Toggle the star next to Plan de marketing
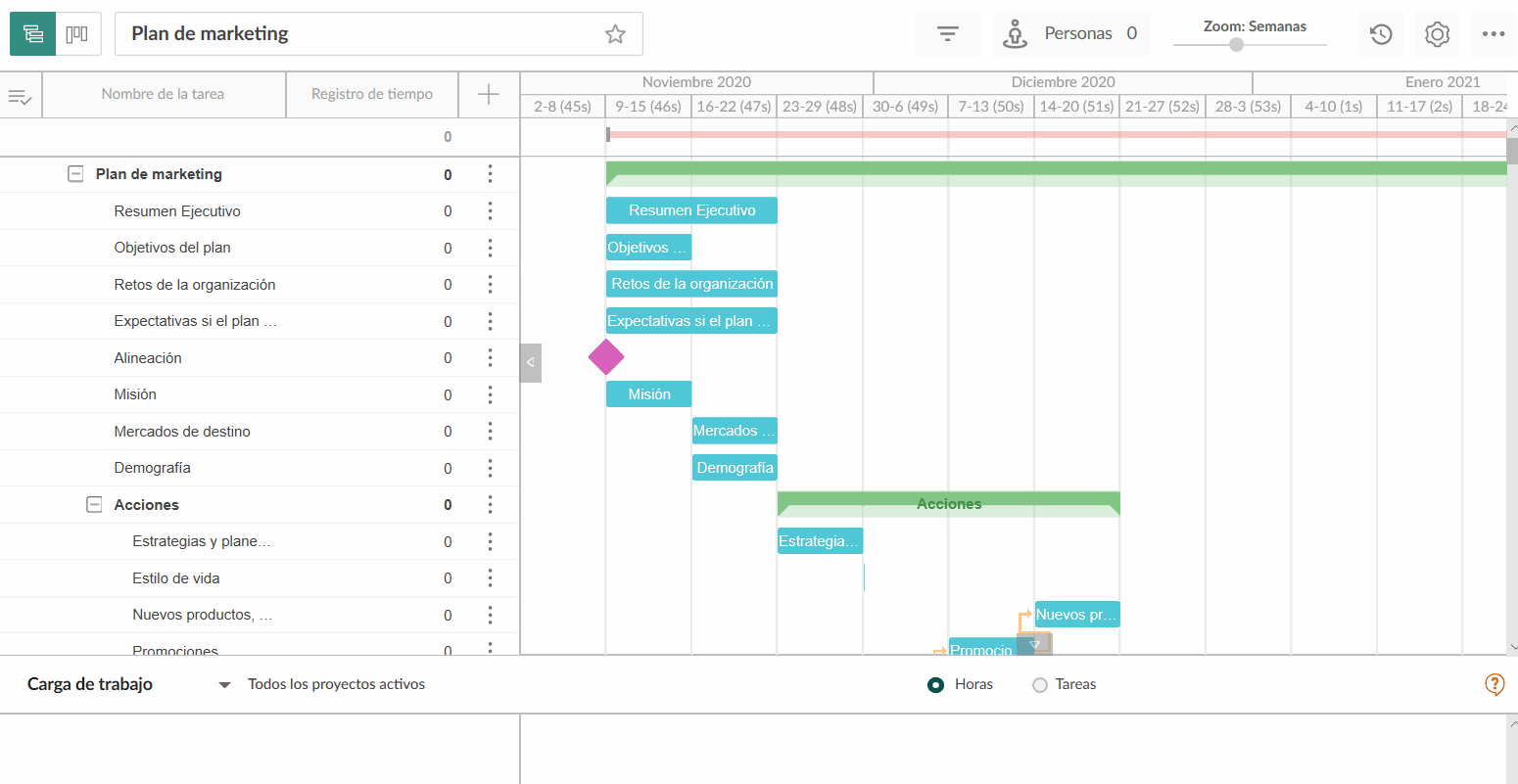This screenshot has width=1518, height=784. [615, 33]
